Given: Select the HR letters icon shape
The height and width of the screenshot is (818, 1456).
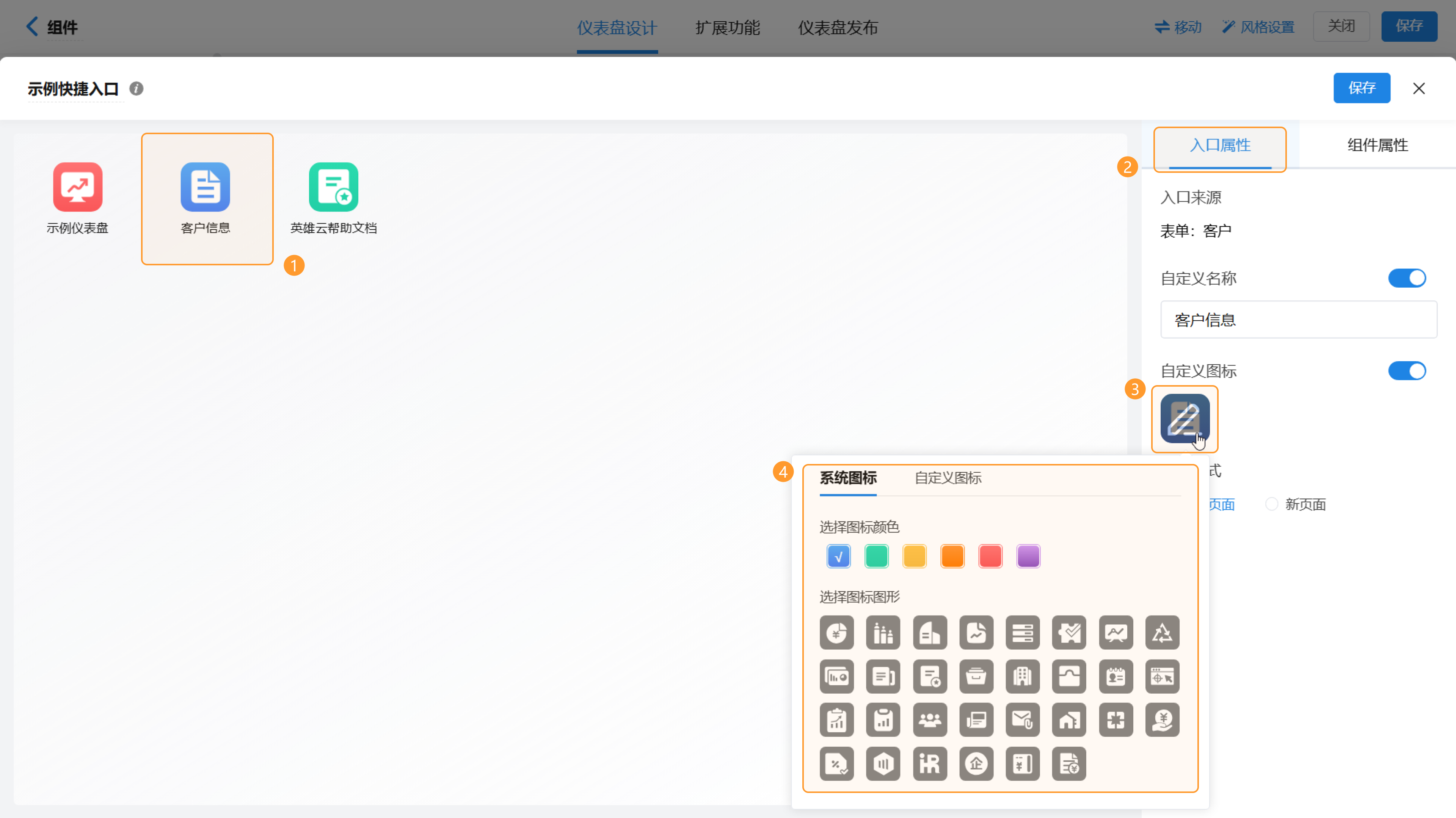Looking at the screenshot, I should point(930,764).
